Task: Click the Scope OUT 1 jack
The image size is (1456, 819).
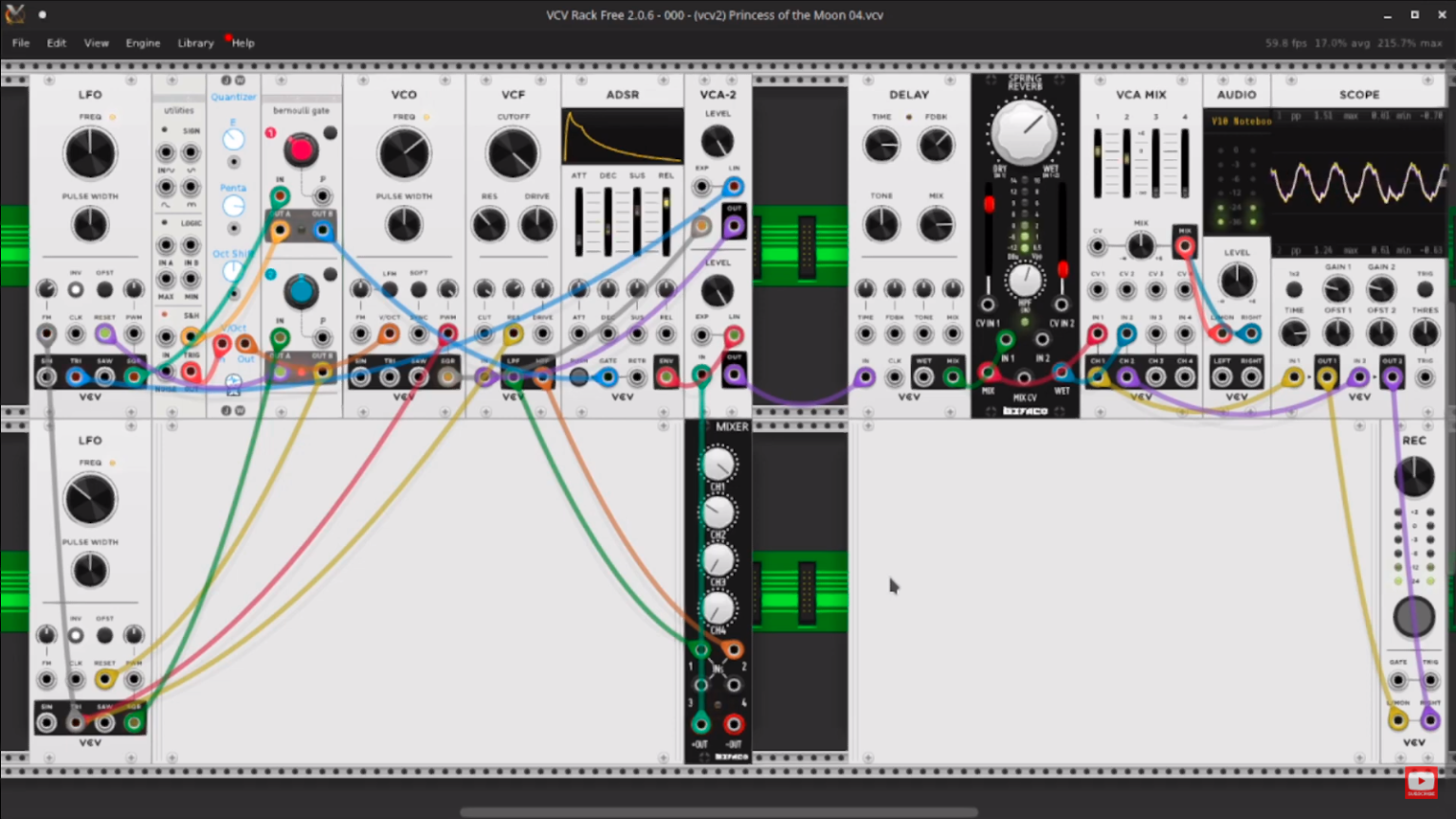Action: (1326, 377)
